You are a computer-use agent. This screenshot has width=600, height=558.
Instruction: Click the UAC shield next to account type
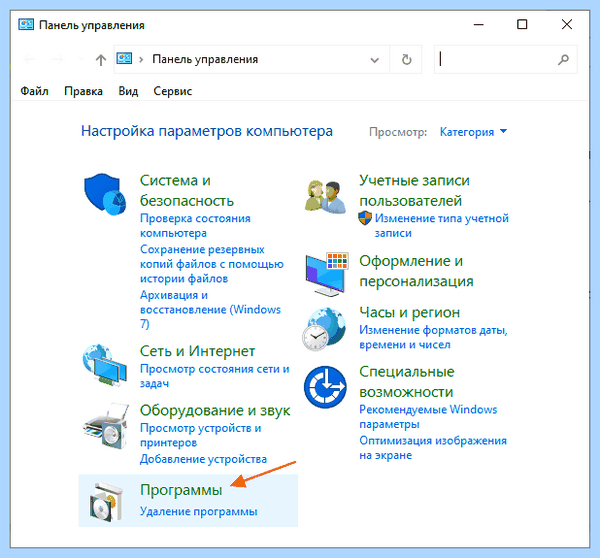pos(365,218)
